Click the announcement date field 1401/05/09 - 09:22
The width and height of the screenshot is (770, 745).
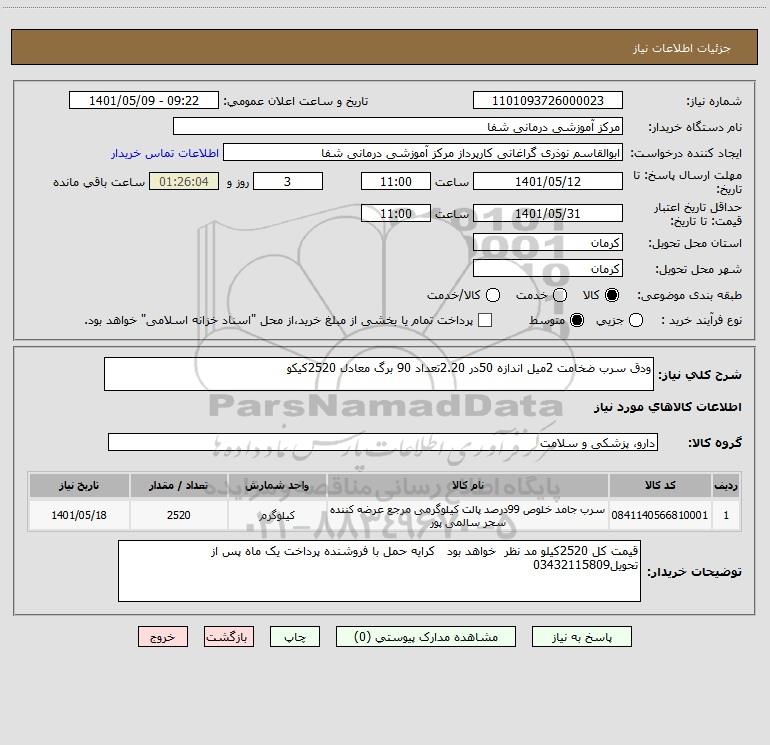pyautogui.click(x=144, y=101)
